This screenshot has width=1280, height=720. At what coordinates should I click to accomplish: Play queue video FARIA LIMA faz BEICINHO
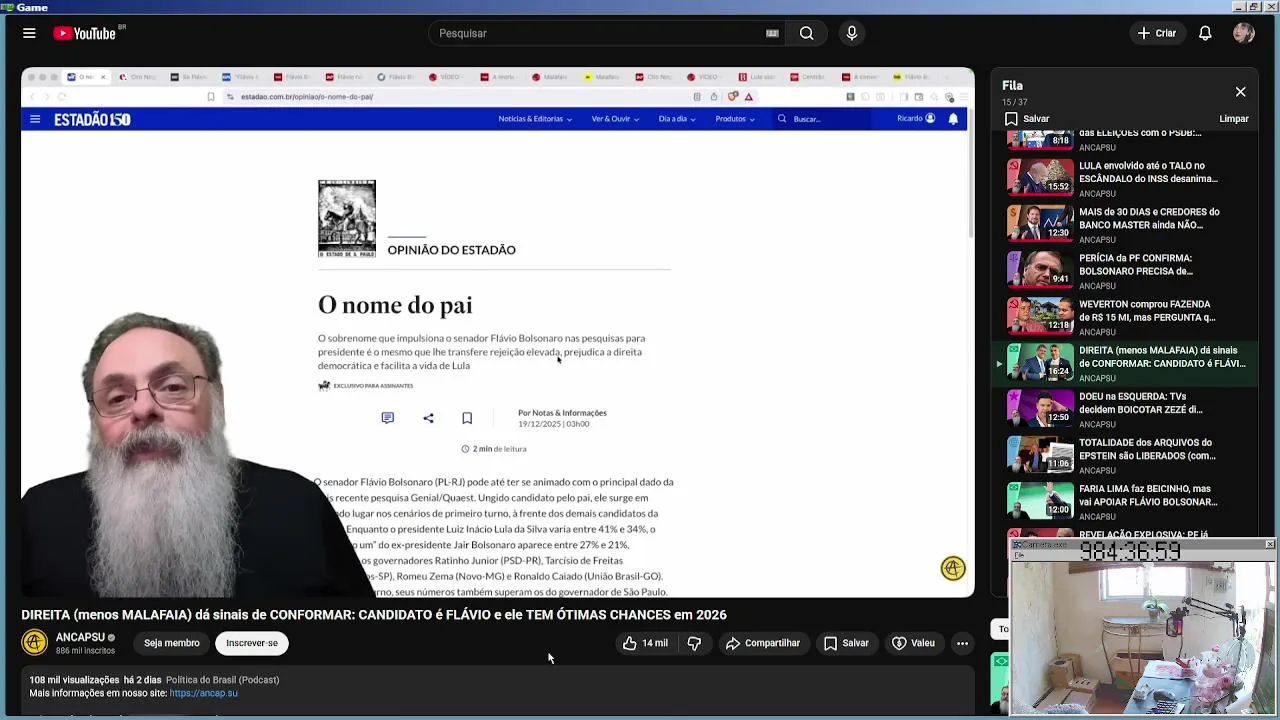(1127, 501)
